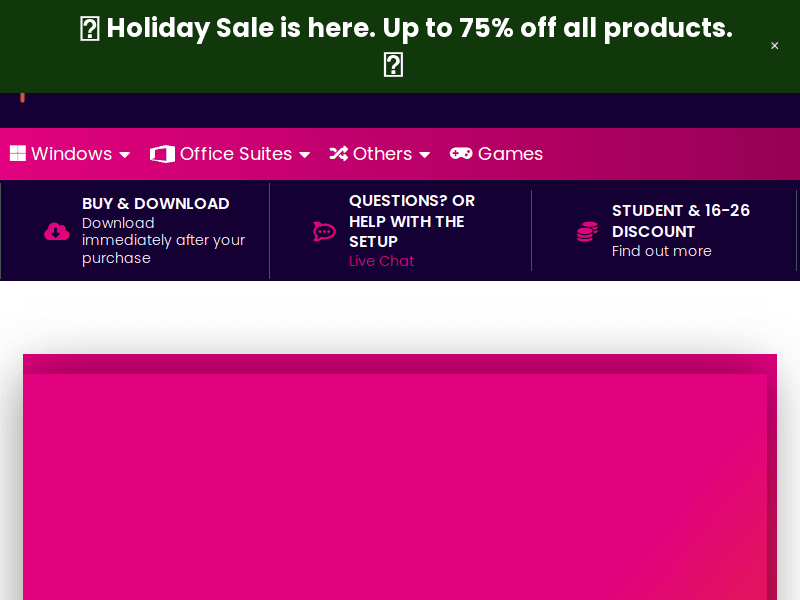The width and height of the screenshot is (800, 600).
Task: Expand the Windows dropdown arrow
Action: point(125,155)
